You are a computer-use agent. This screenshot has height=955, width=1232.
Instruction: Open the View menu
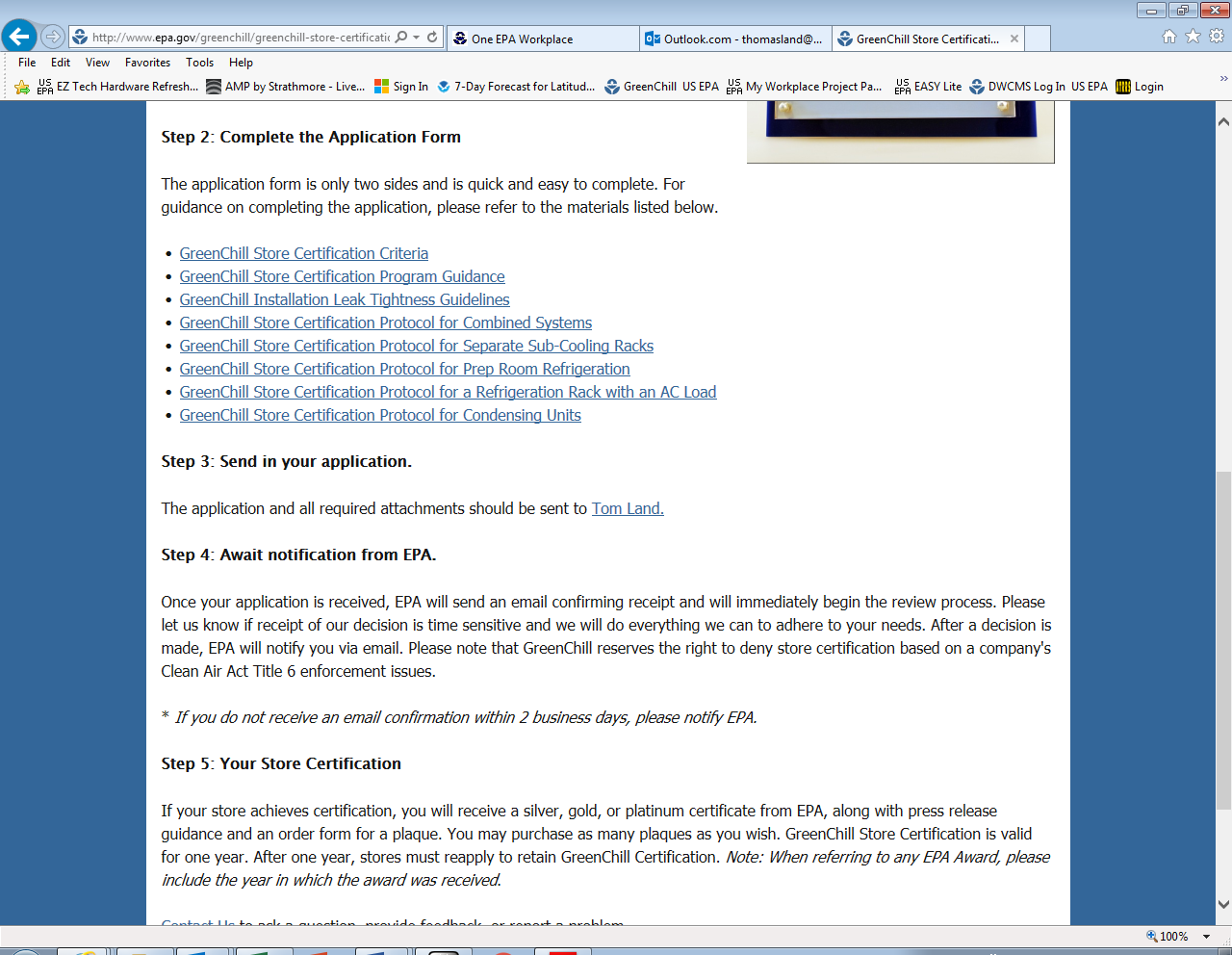click(97, 63)
